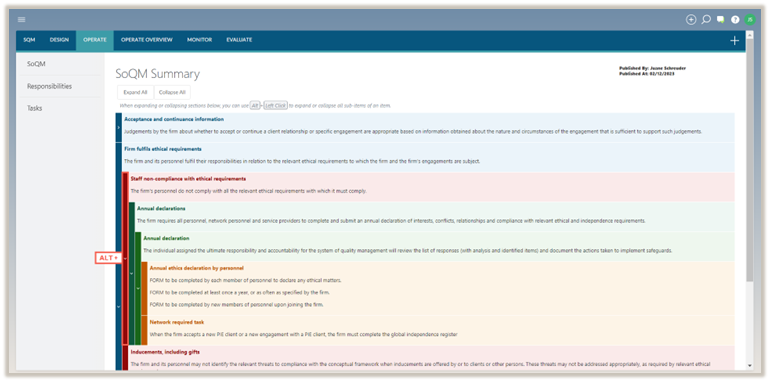Click the scrollbar down arrow
Viewport: 770px width, 382px height.
pyautogui.click(x=749, y=366)
